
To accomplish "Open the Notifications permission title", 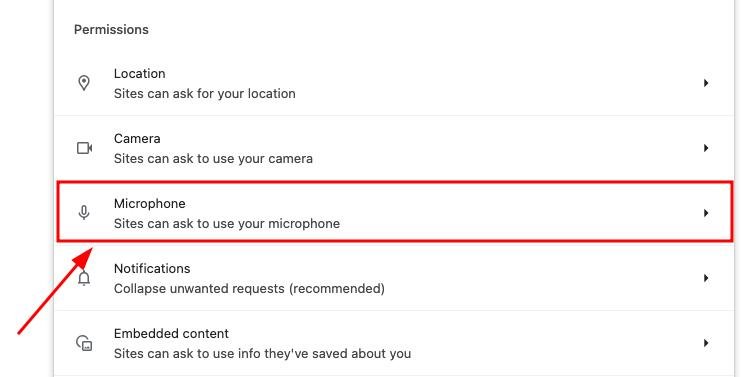I will click(152, 269).
